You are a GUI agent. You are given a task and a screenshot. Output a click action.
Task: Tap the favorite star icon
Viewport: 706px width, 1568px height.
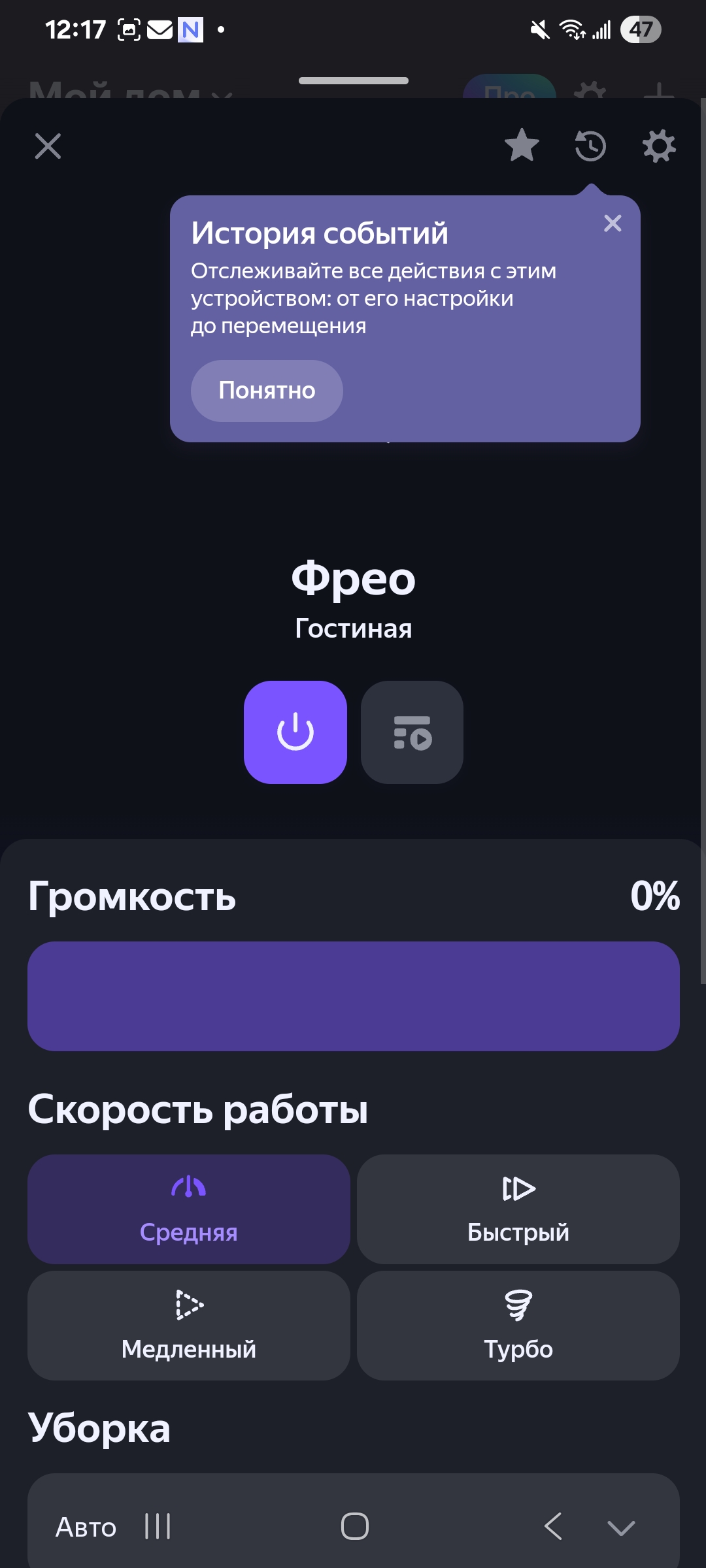tap(522, 145)
